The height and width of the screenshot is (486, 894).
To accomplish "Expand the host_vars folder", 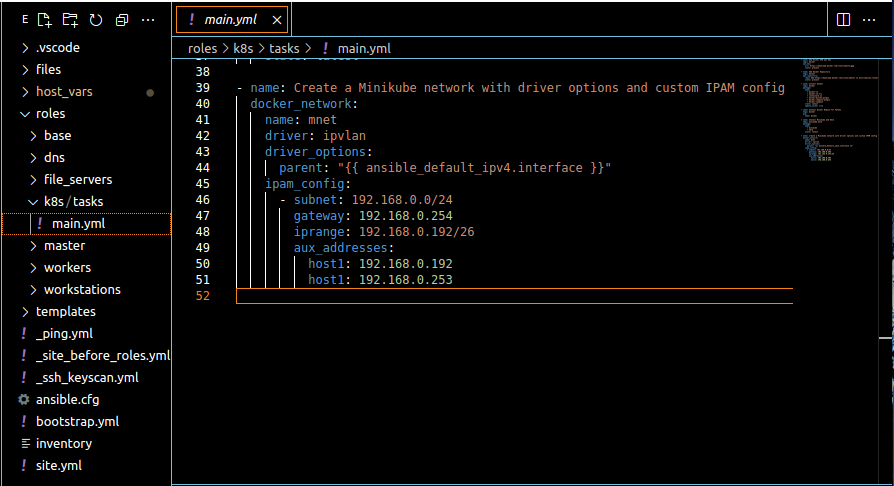I will (x=64, y=91).
